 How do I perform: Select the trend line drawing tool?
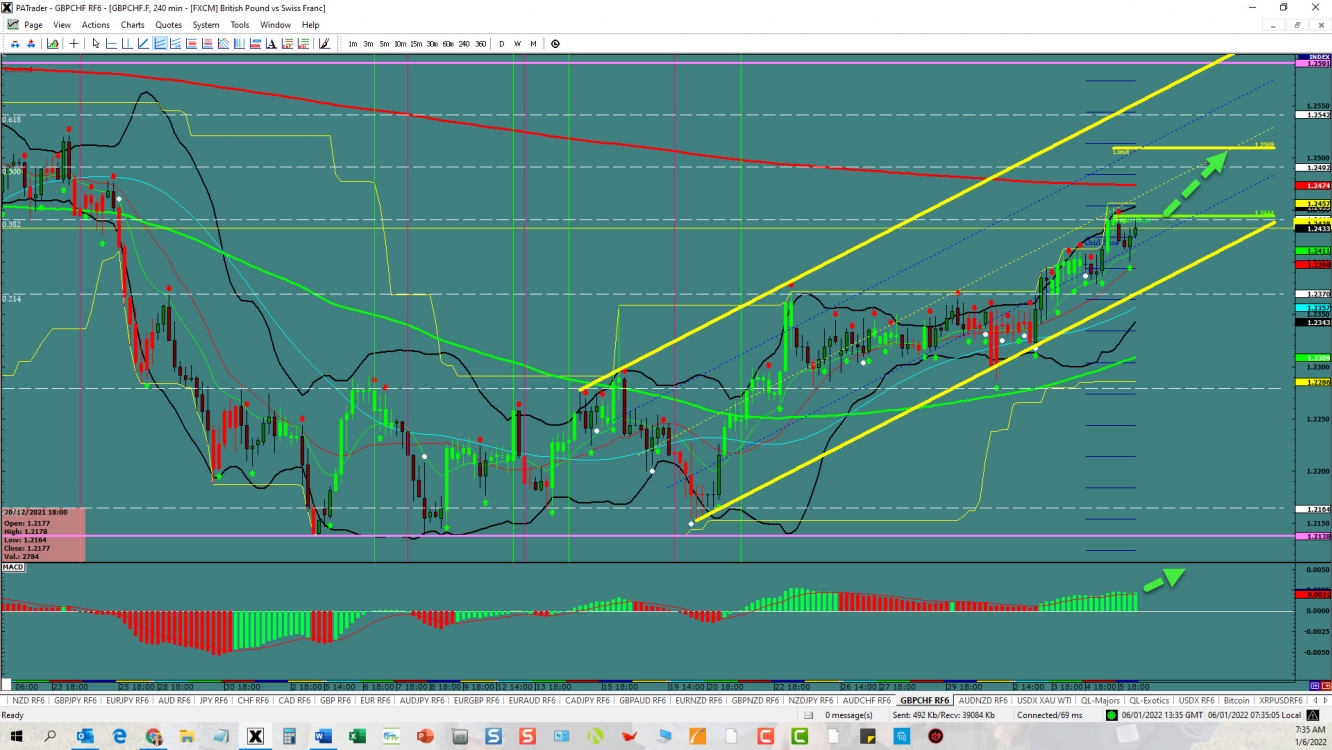[144, 44]
